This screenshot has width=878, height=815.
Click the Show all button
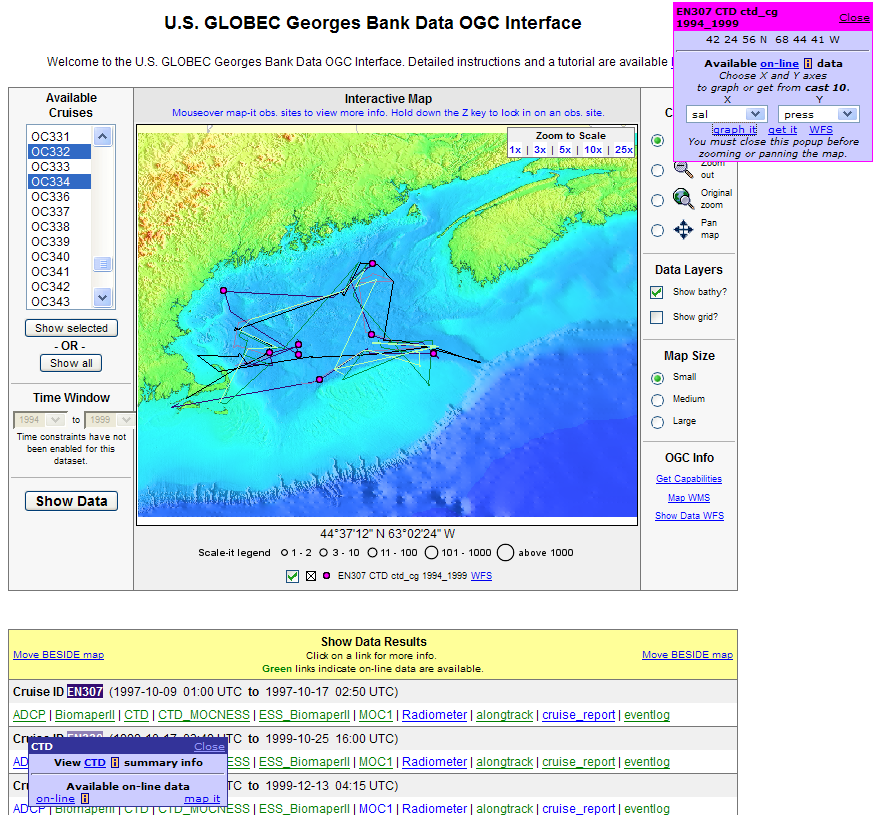[x=71, y=363]
